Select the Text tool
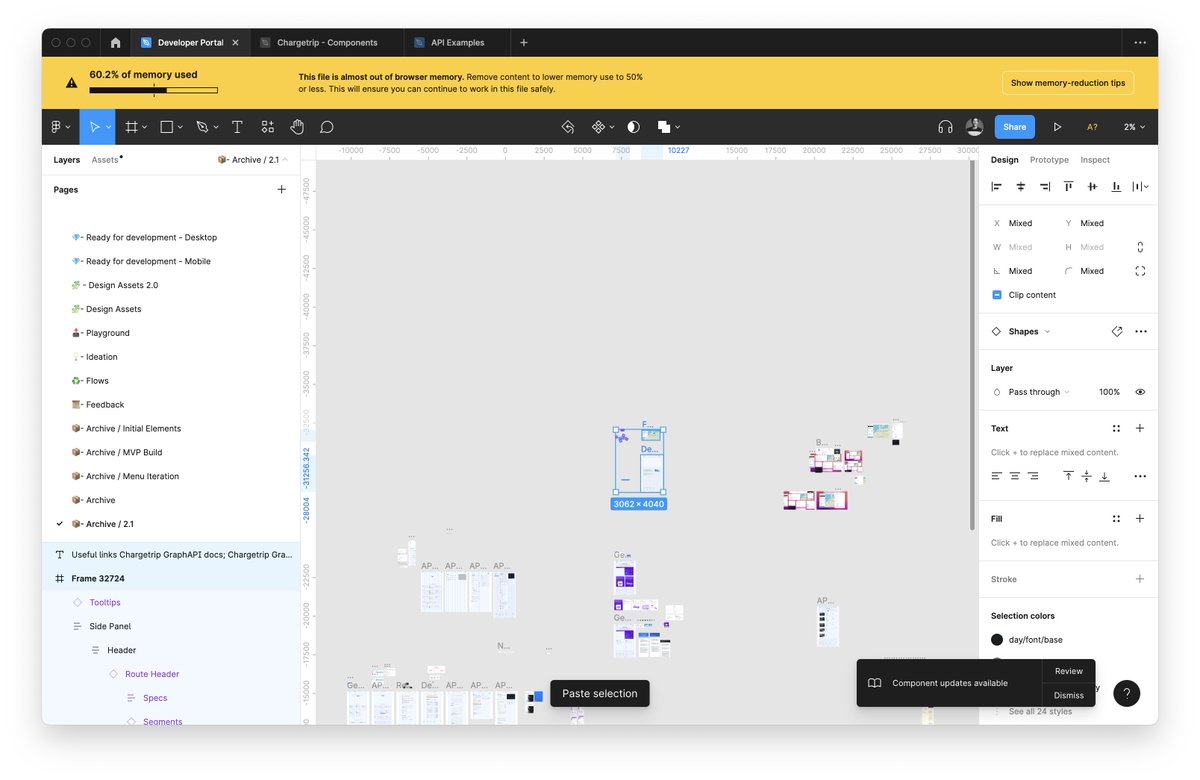Screen dimensions: 1200x780 [x=237, y=127]
